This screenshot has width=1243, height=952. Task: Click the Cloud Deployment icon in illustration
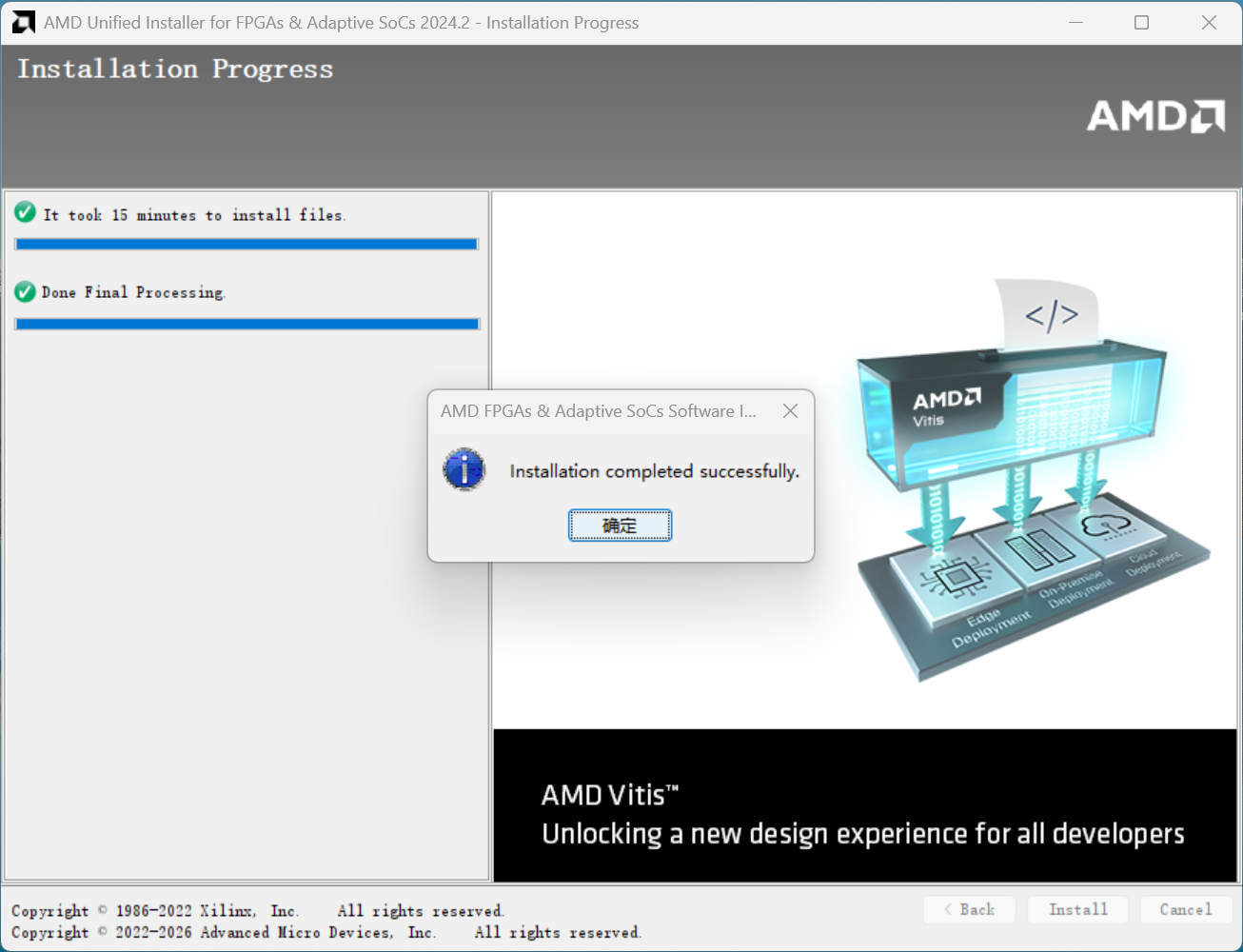click(x=1106, y=524)
